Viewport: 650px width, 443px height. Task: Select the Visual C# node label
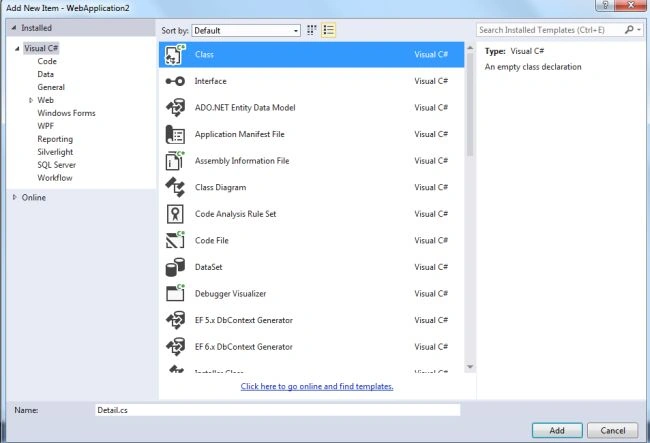click(41, 48)
